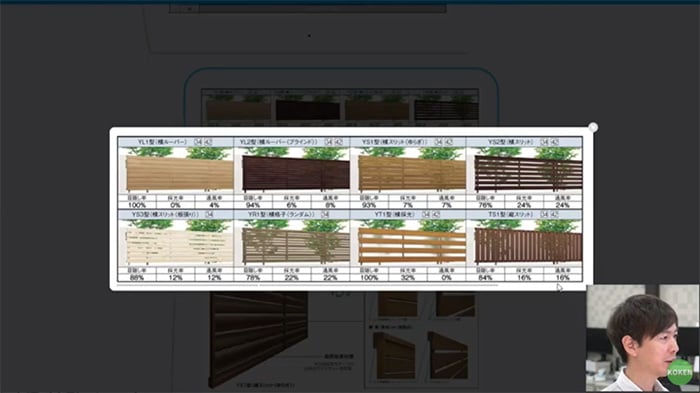The height and width of the screenshot is (393, 700).
Task: Click the large dark fence image behind popup
Action: pos(258,338)
